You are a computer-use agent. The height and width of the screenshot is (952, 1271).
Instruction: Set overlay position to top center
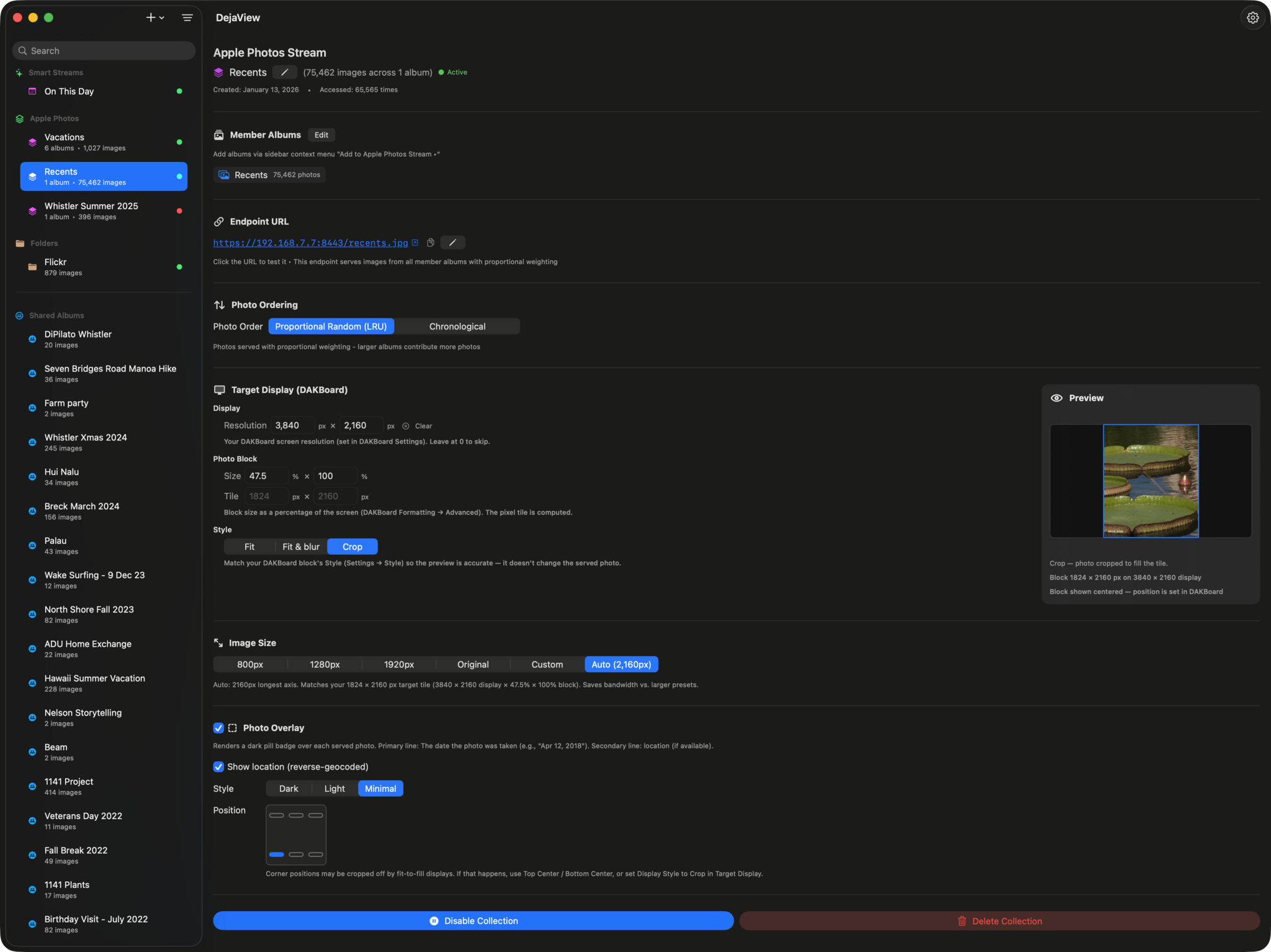pos(296,815)
